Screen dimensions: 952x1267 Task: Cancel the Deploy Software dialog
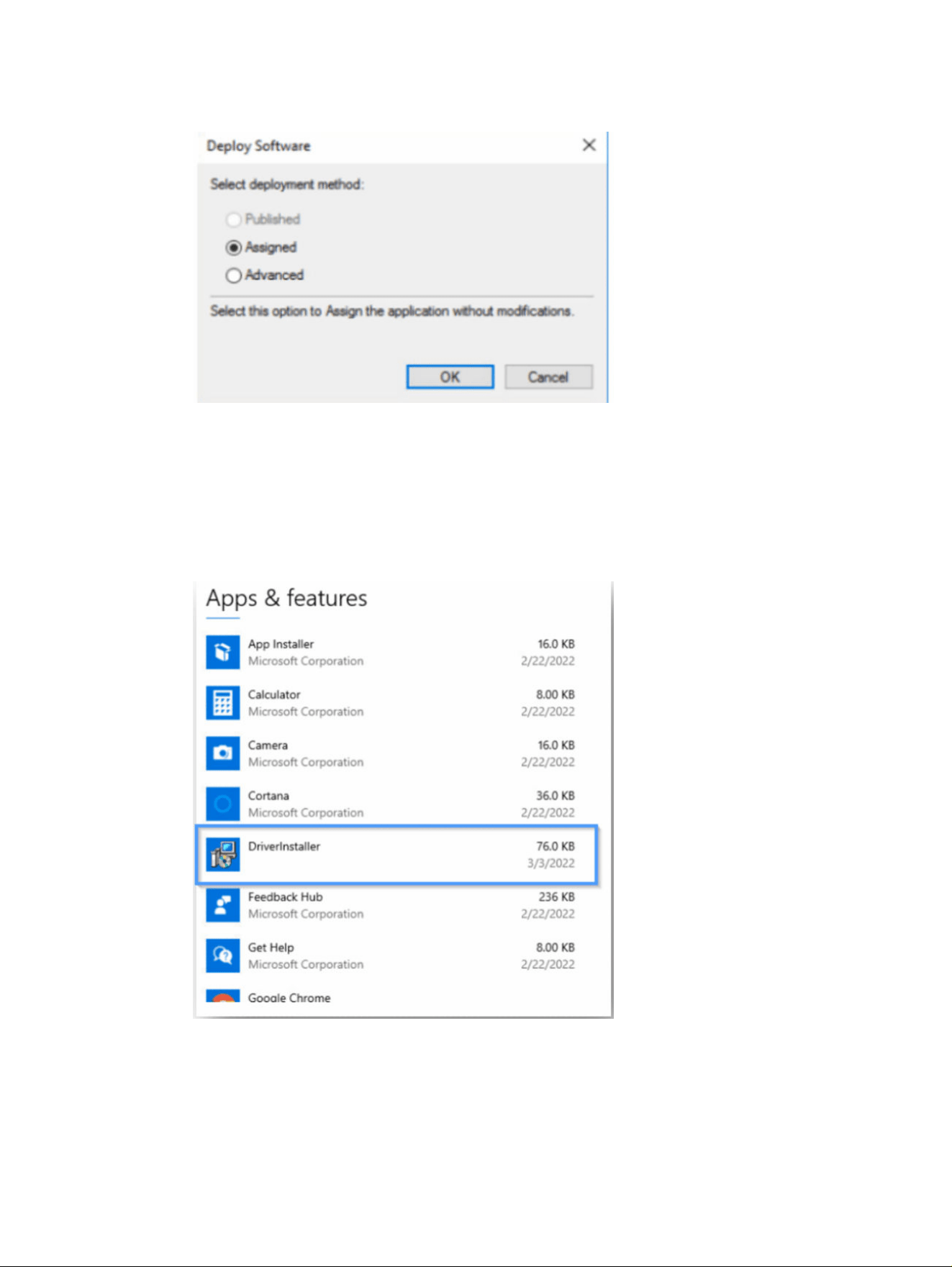548,377
